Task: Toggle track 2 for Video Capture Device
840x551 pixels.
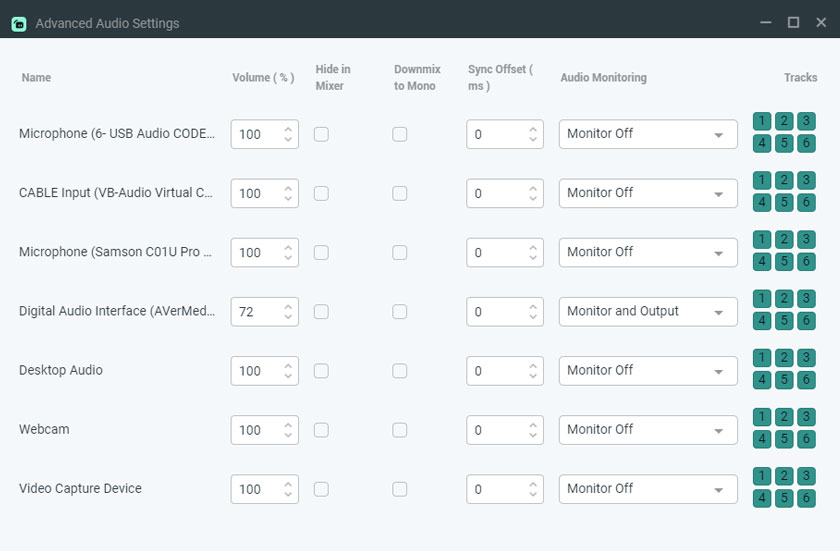Action: [784, 476]
